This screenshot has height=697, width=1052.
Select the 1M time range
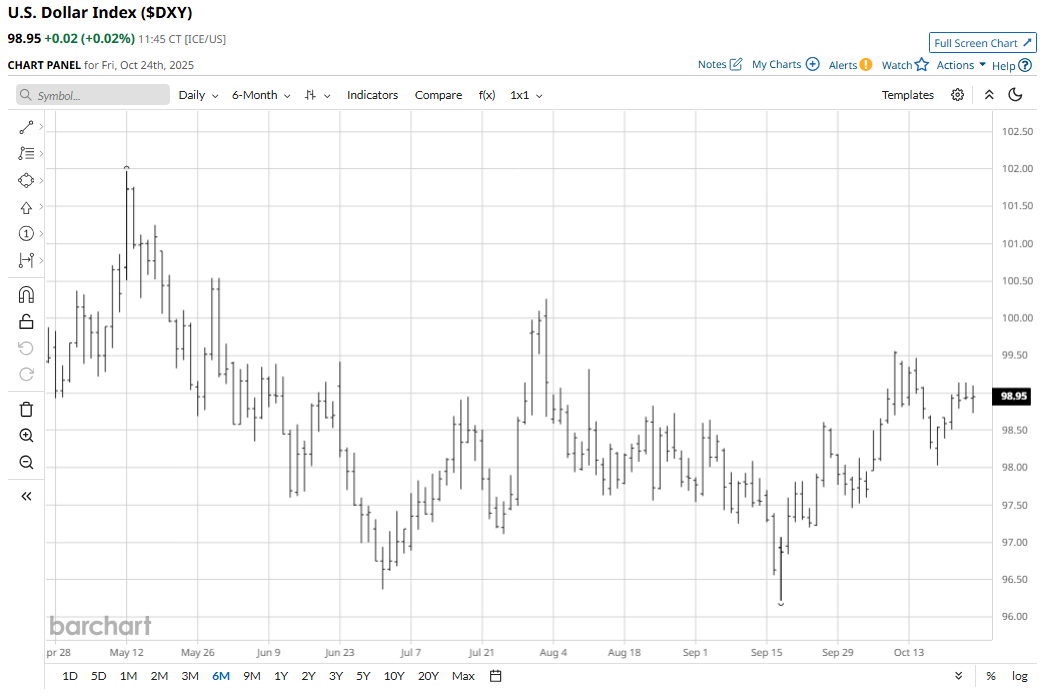point(128,676)
